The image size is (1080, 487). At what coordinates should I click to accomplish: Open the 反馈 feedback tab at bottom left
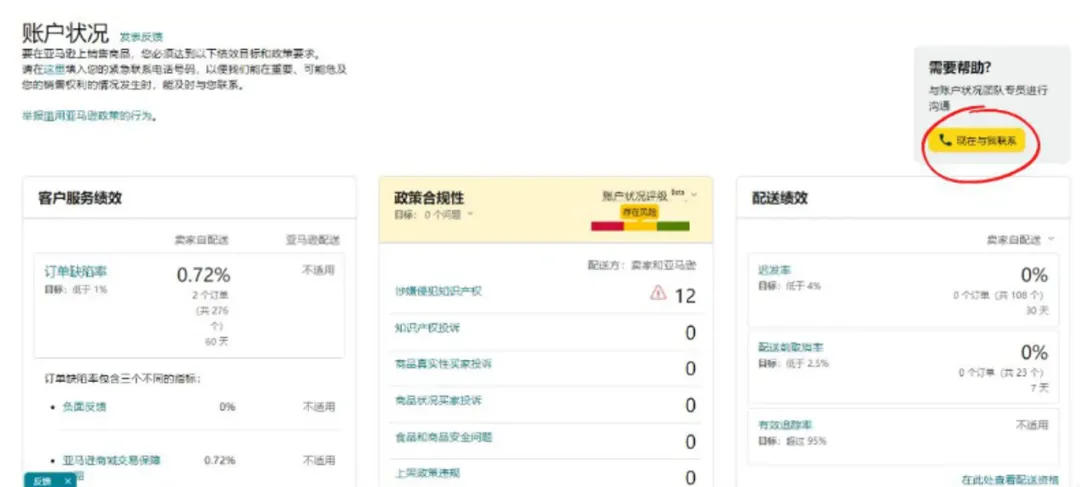pos(43,481)
